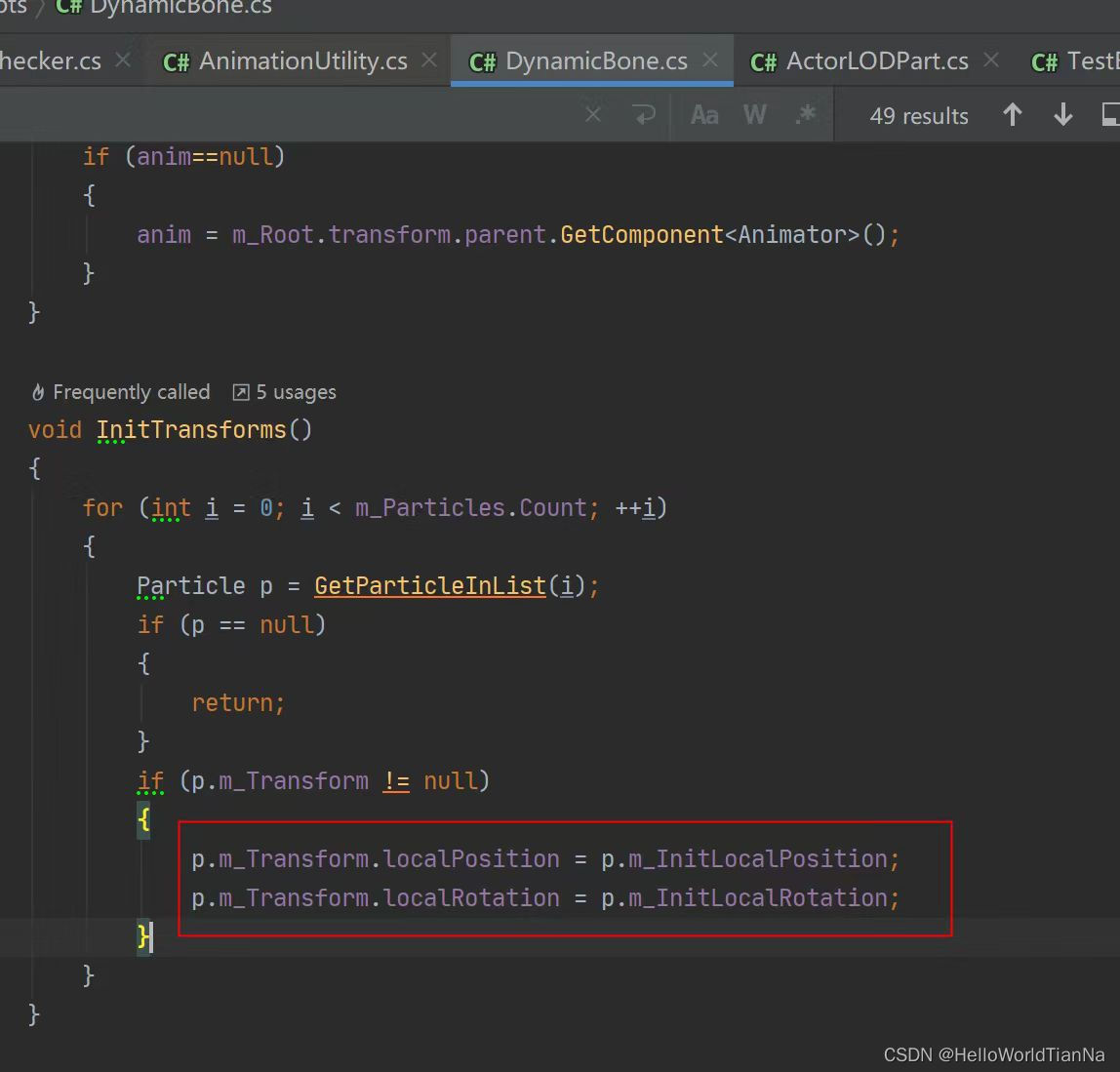Image resolution: width=1120 pixels, height=1072 pixels.
Task: Enable whole words matching with the W toggle
Action: (754, 114)
